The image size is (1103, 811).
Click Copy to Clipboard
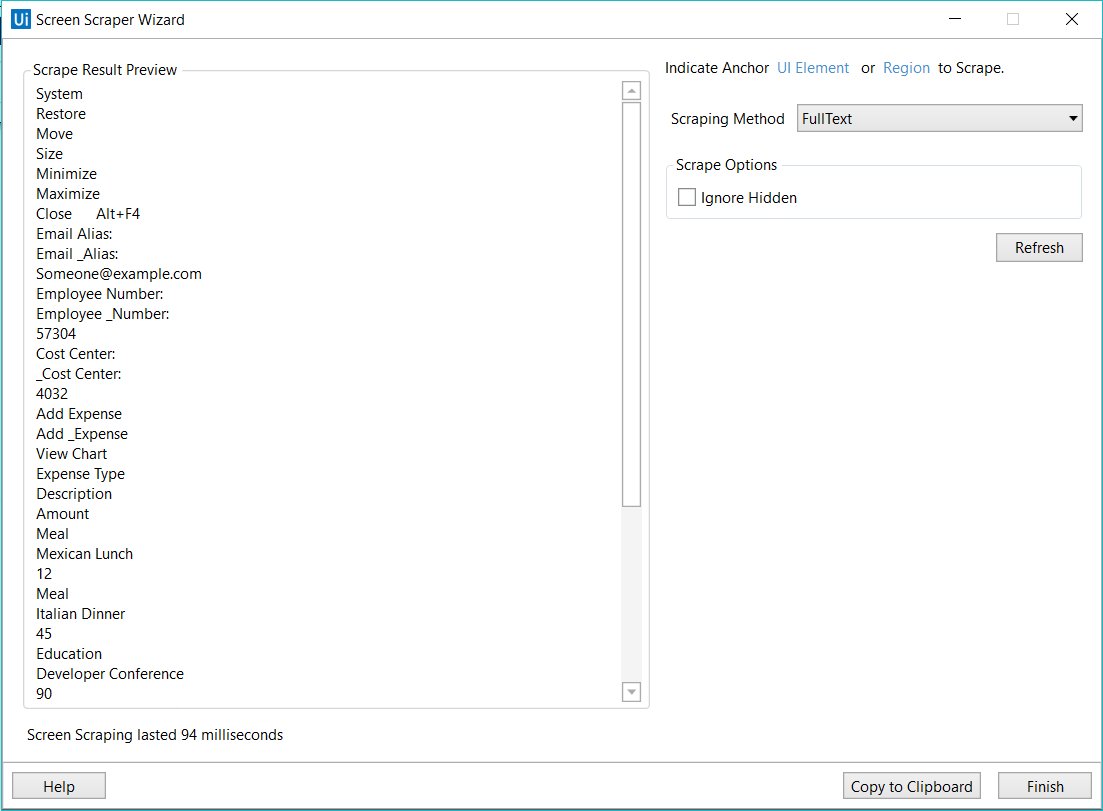(911, 786)
